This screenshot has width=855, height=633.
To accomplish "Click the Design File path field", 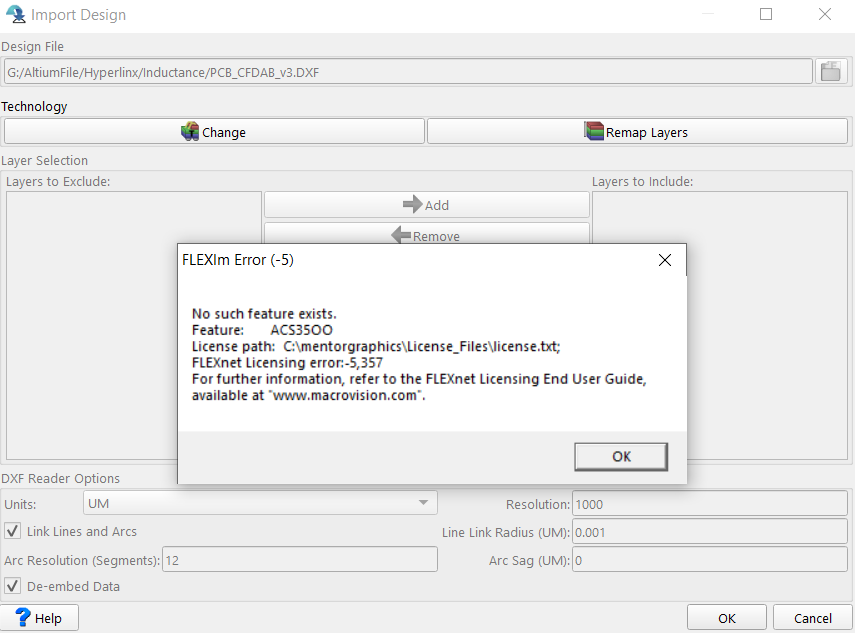I will coord(407,72).
